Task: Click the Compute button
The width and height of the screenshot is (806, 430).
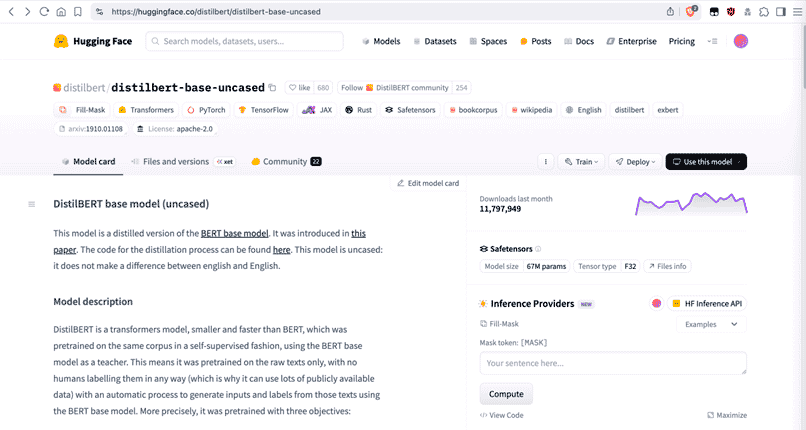Action: pyautogui.click(x=506, y=394)
